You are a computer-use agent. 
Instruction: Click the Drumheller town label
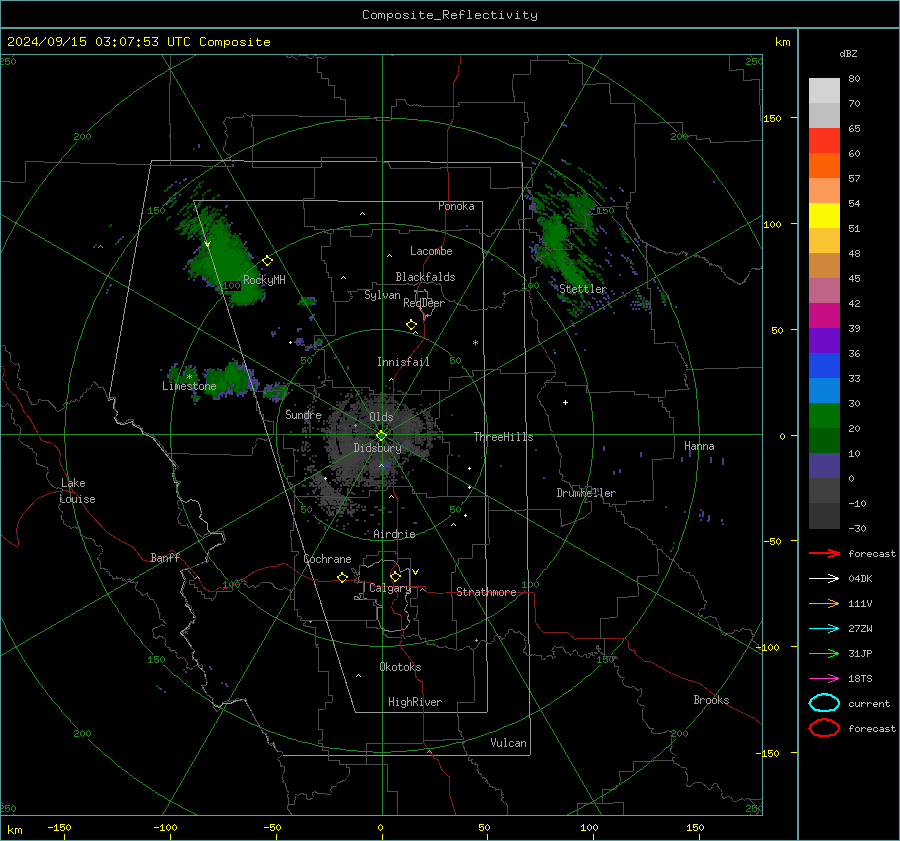tap(586, 493)
